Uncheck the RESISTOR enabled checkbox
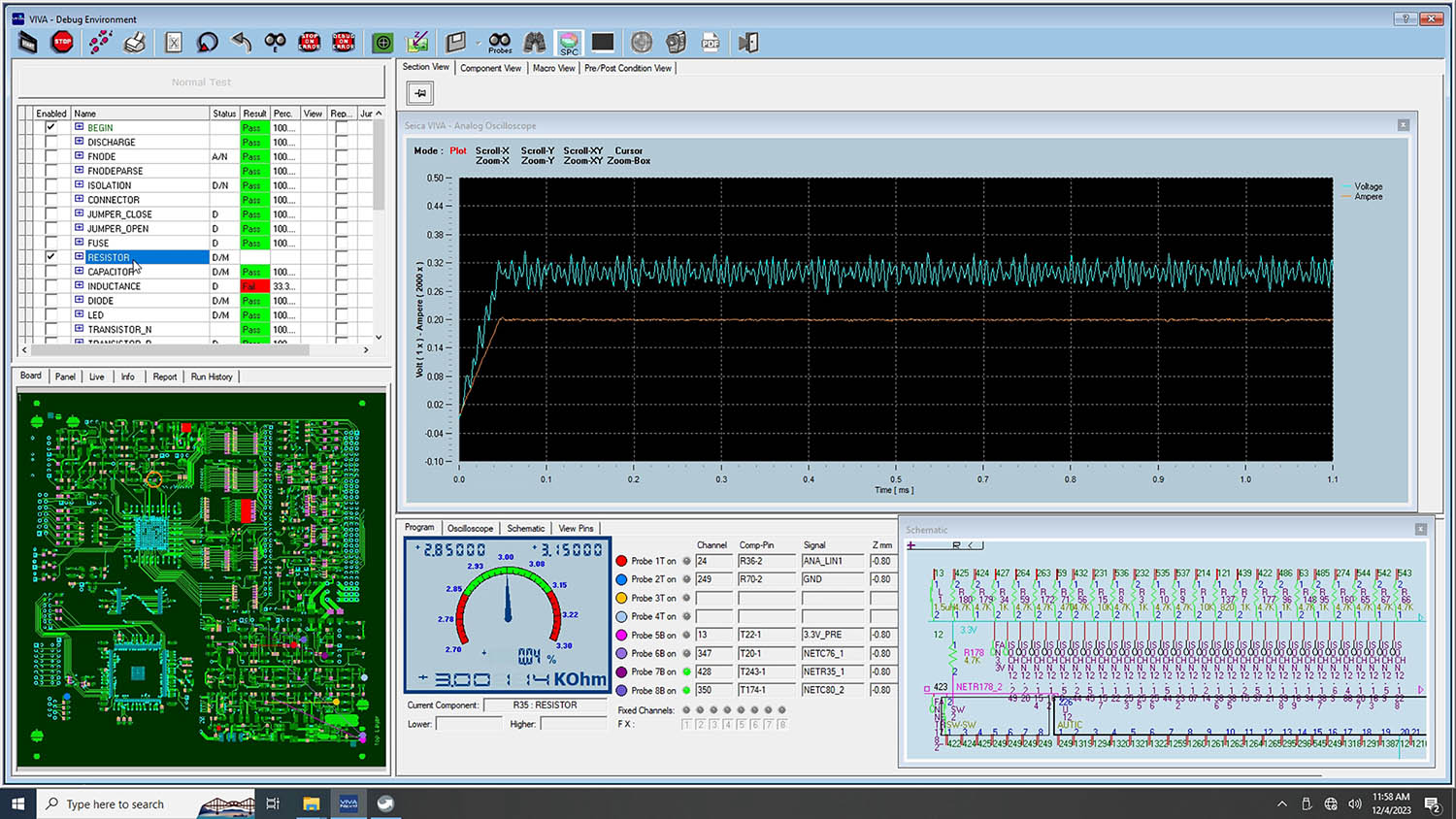This screenshot has width=1456, height=819. point(50,257)
